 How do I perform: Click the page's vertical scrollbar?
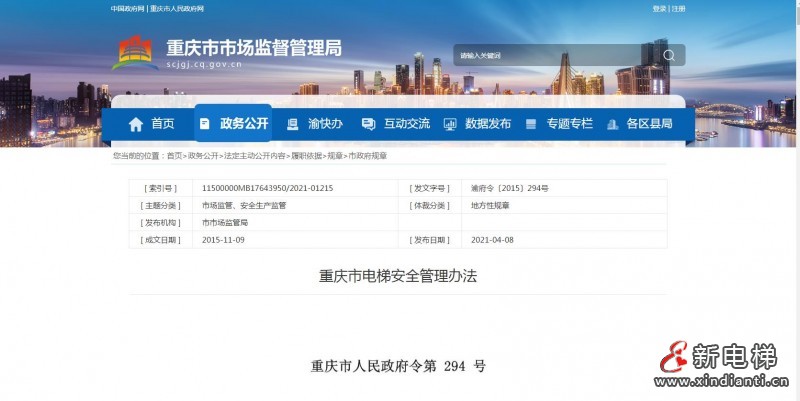pos(797,200)
